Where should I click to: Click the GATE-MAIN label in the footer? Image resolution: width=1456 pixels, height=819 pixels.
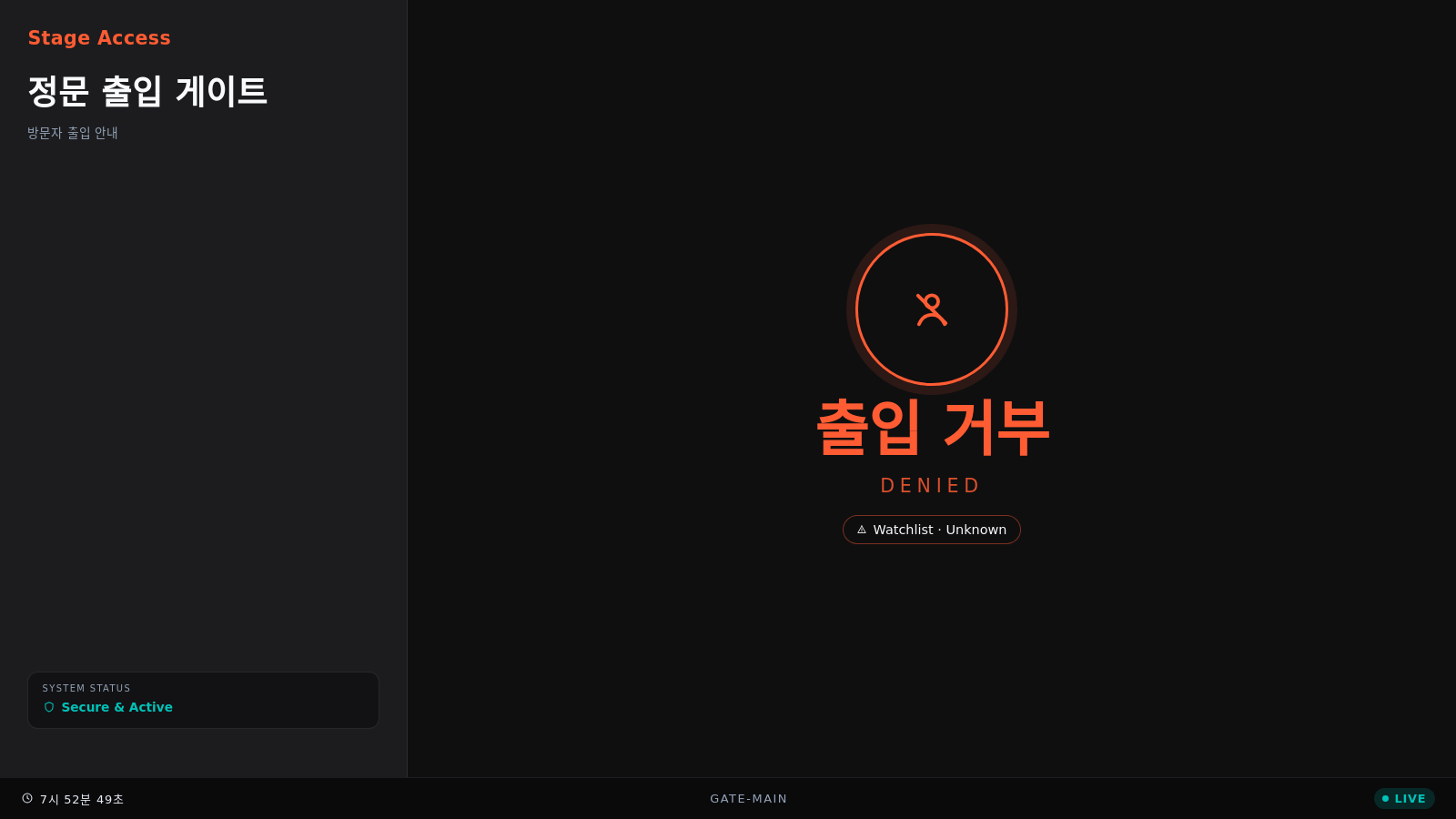pyautogui.click(x=749, y=799)
